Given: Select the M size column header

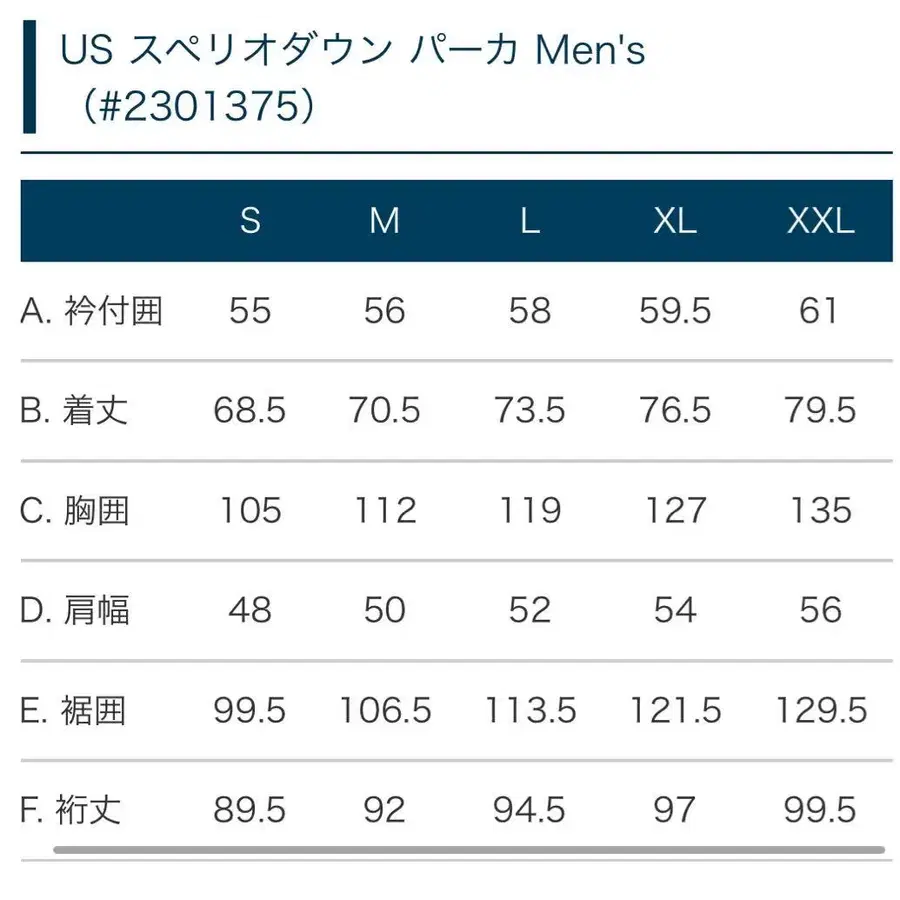Looking at the screenshot, I should tap(385, 220).
